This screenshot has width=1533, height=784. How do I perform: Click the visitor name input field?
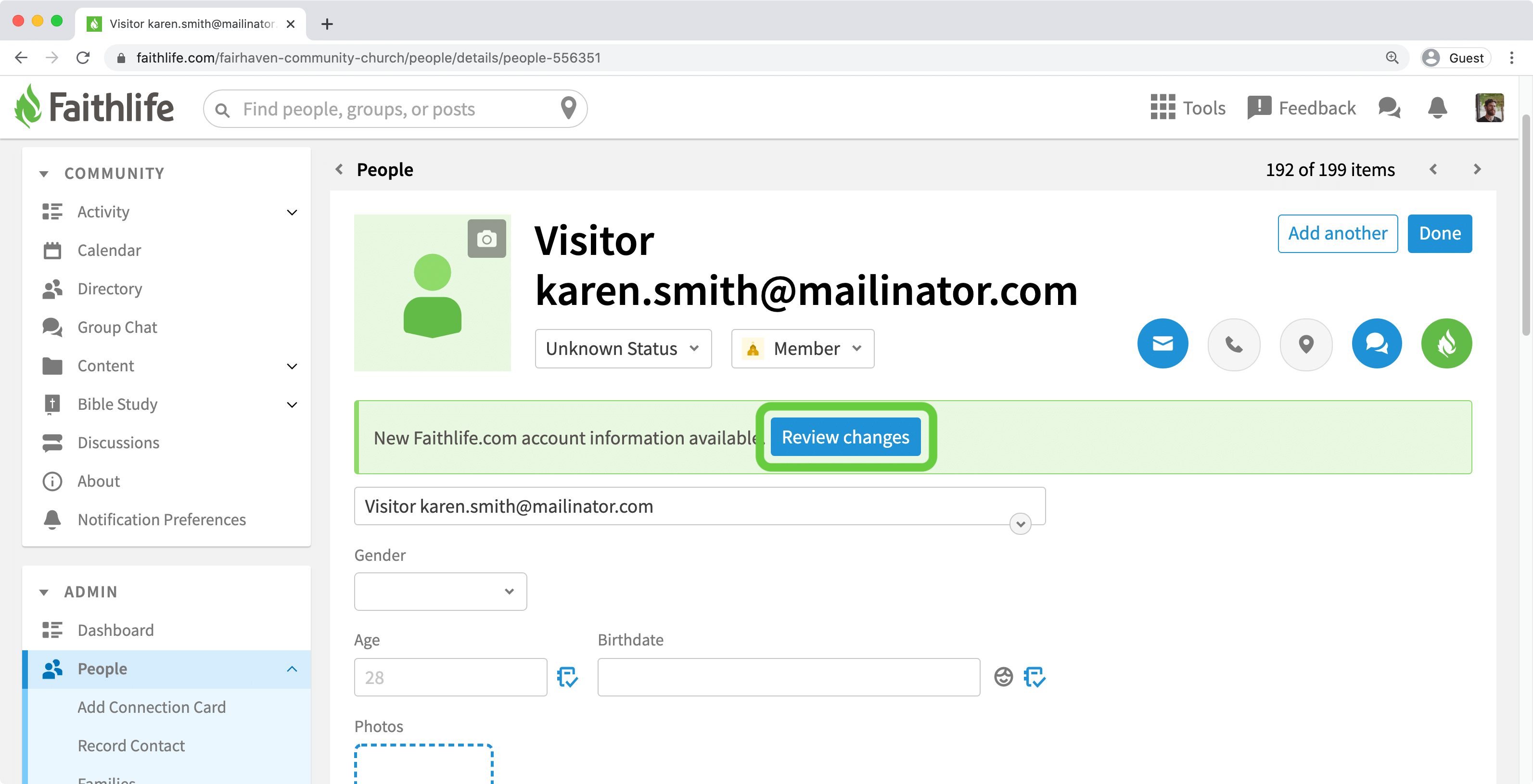(699, 506)
